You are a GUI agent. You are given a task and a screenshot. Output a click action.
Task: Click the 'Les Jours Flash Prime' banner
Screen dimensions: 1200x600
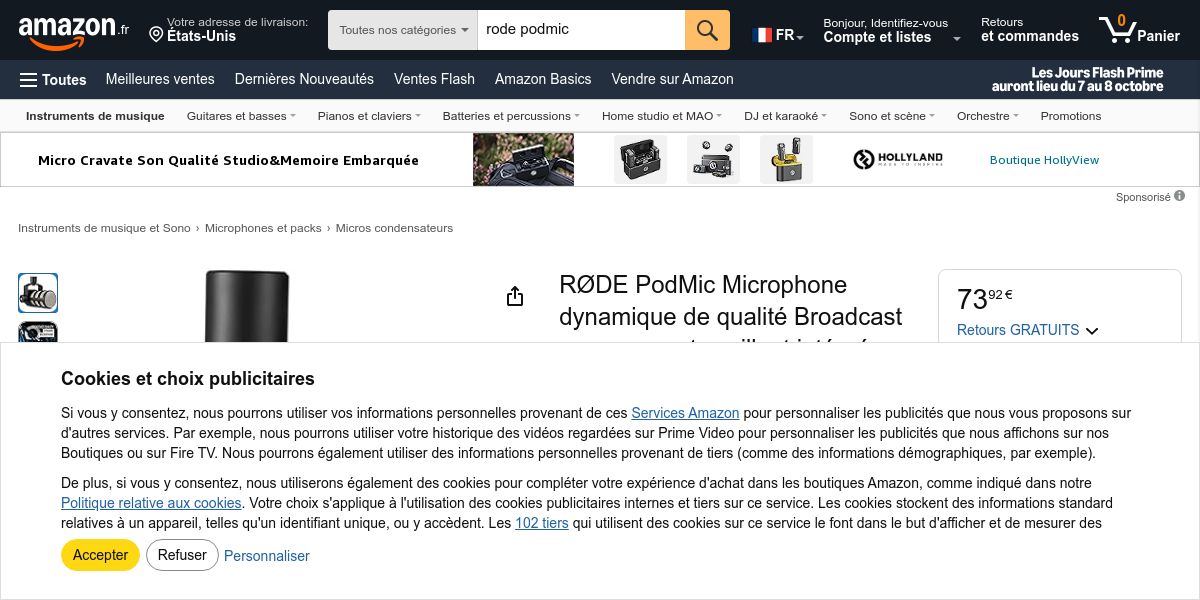(x=1078, y=79)
